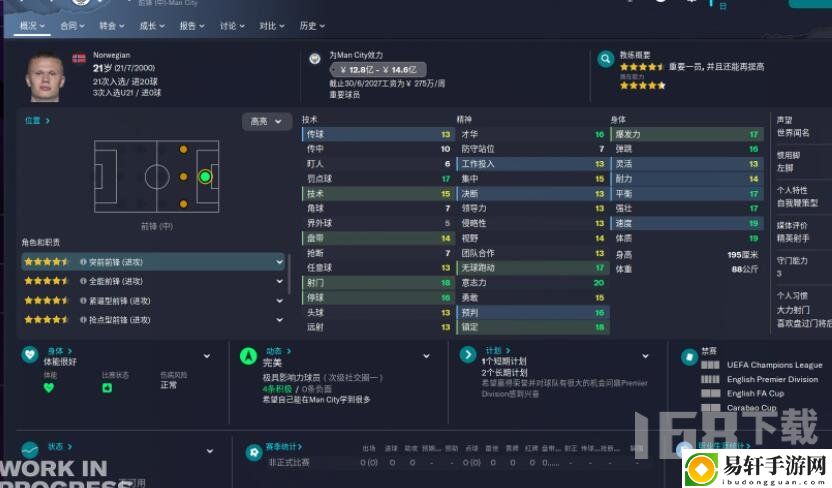Open the 概况 overview tab
This screenshot has width=832, height=488.
click(32, 25)
